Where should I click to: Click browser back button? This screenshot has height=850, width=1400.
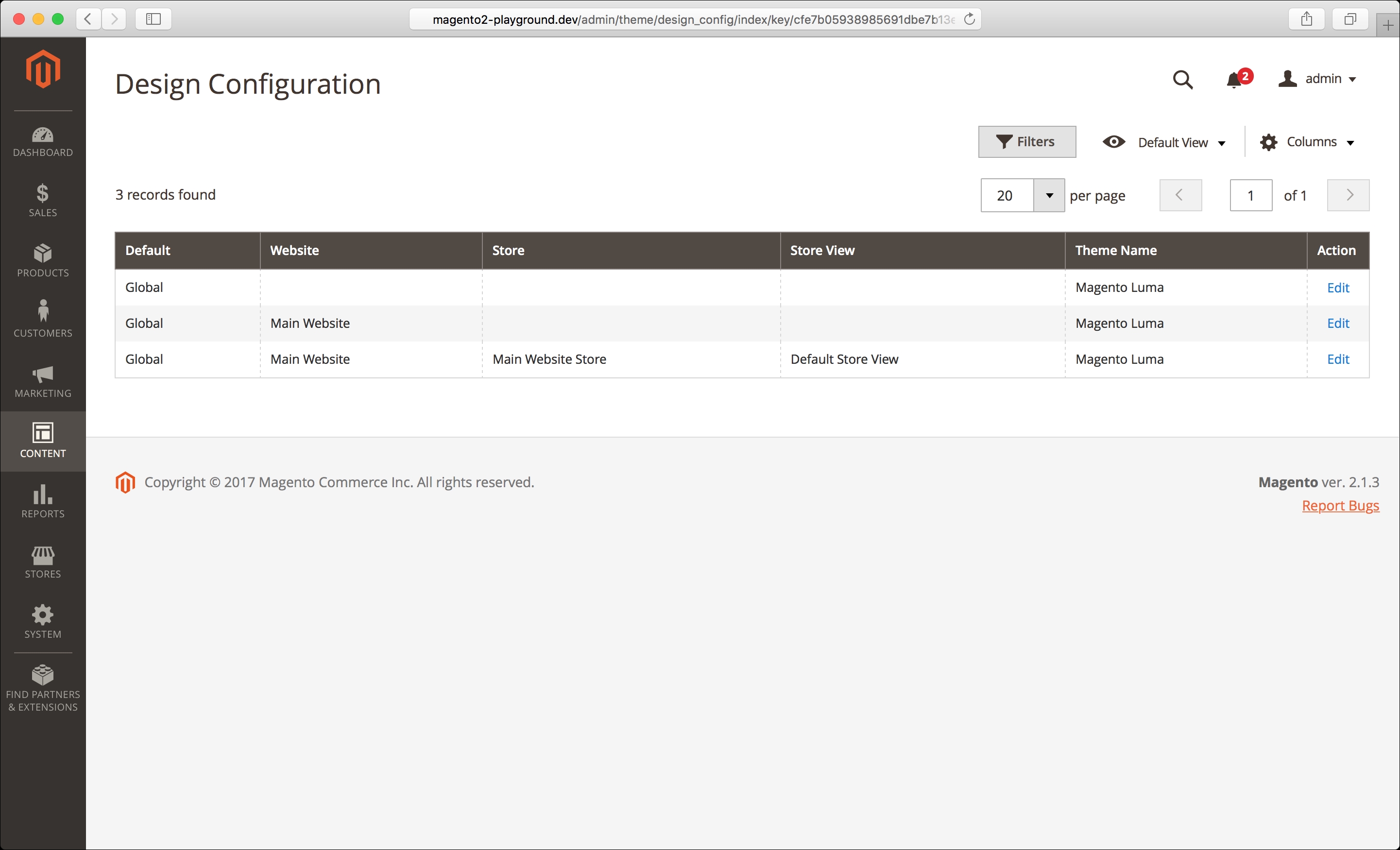[88, 19]
